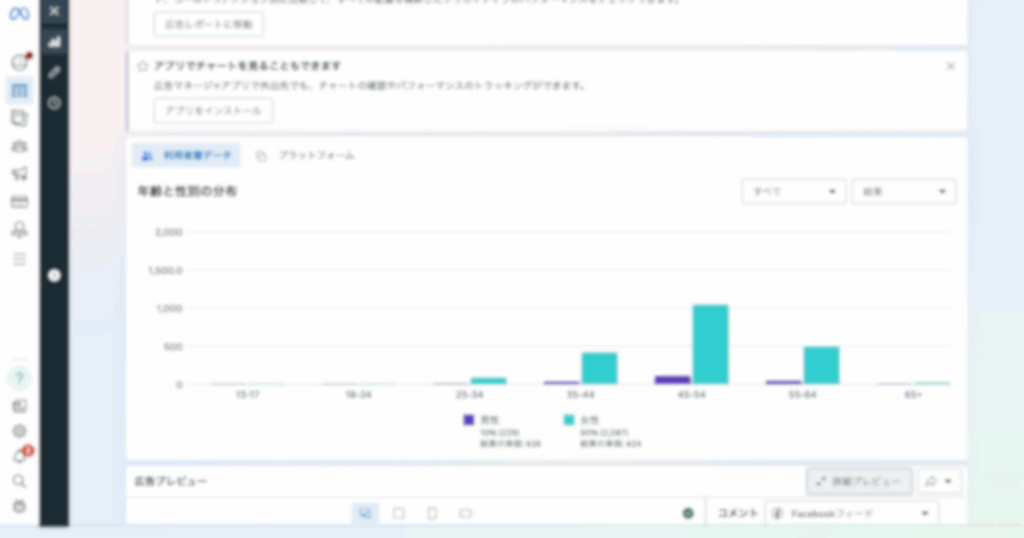The image size is (1024, 538).
Task: Open notifications bell with red badge
Action: (x=19, y=456)
